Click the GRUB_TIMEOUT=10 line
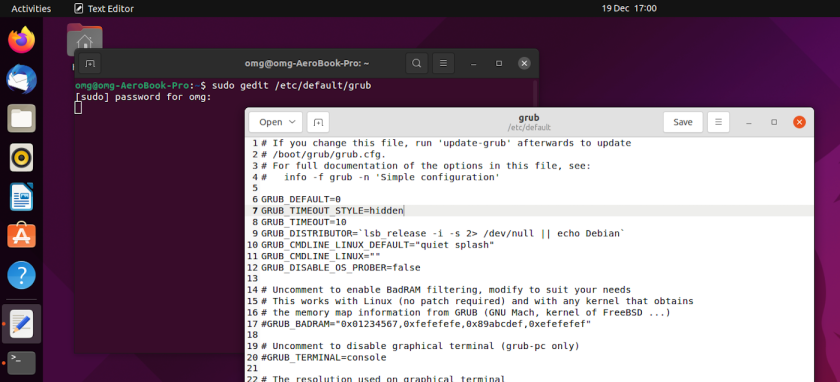 tap(304, 222)
